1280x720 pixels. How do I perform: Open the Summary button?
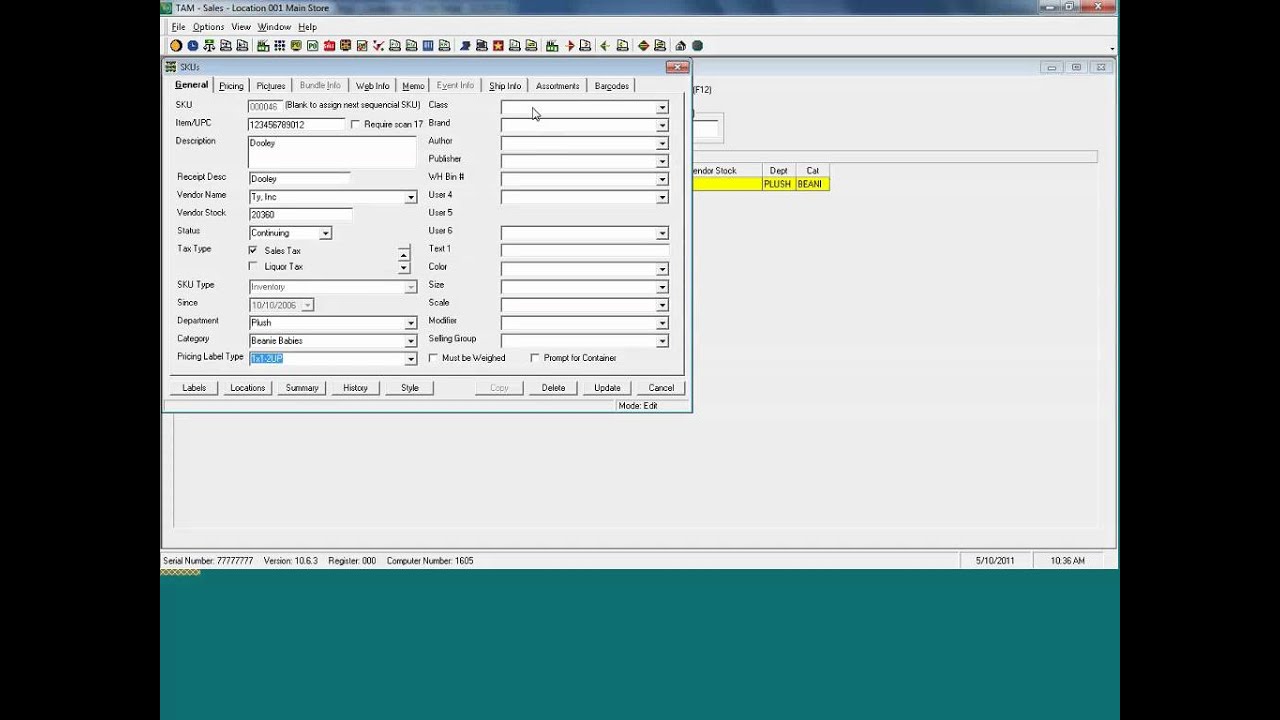[302, 388]
